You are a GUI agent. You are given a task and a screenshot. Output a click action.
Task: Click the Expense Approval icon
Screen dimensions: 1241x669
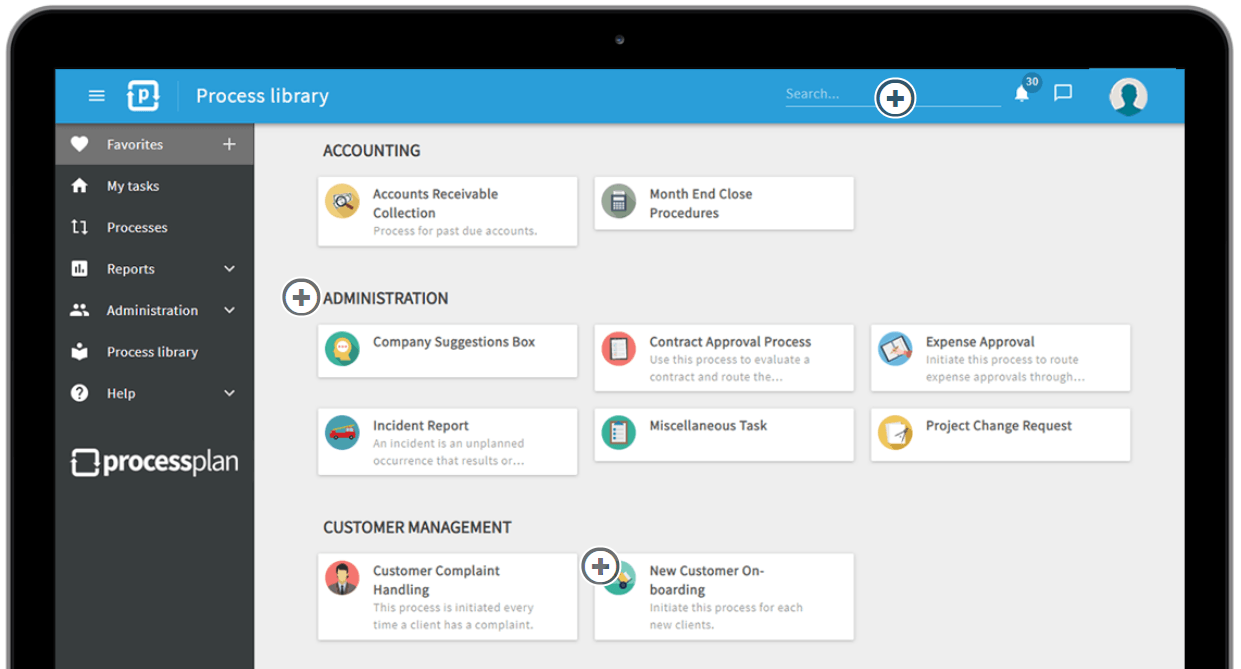895,349
